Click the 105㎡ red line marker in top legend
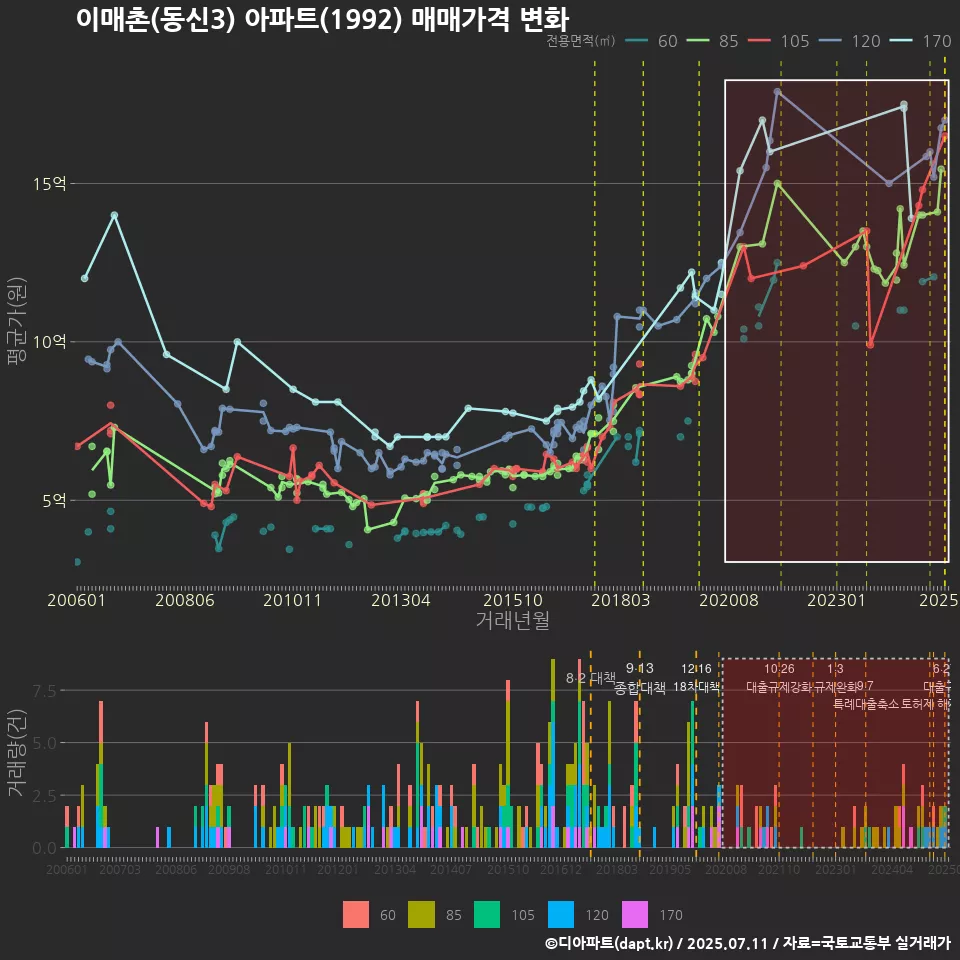 pos(759,41)
